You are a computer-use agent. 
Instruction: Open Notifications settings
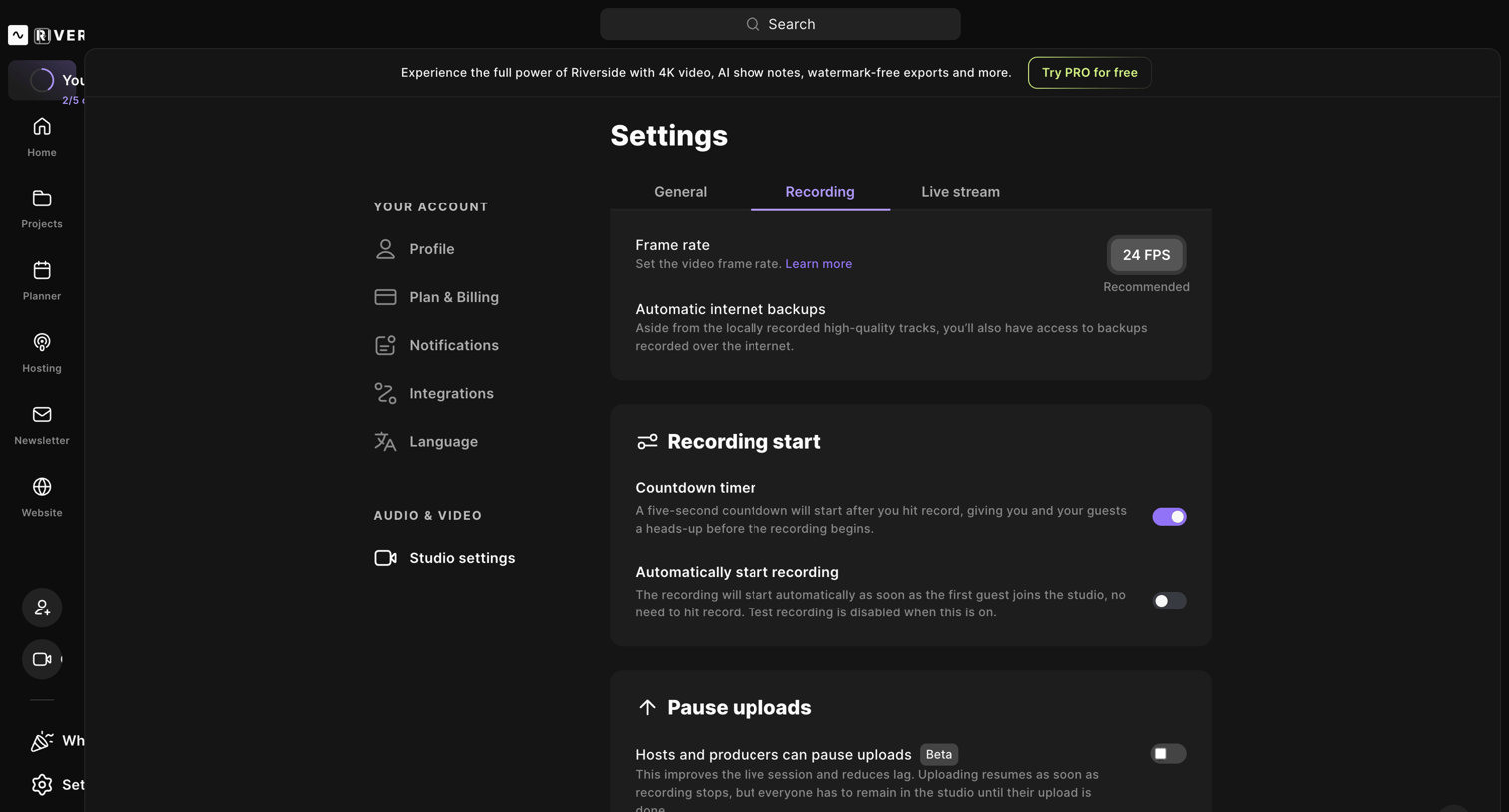pyautogui.click(x=436, y=345)
